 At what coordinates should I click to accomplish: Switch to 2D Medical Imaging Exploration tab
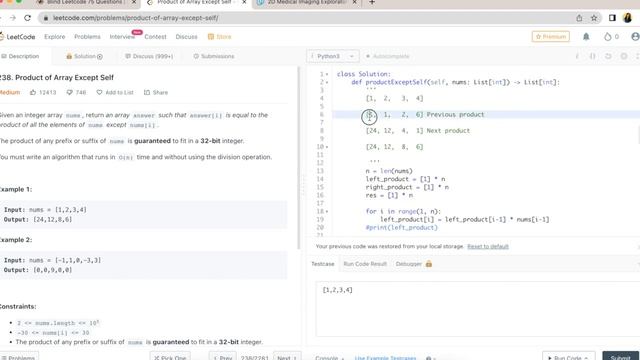tap(305, 2)
